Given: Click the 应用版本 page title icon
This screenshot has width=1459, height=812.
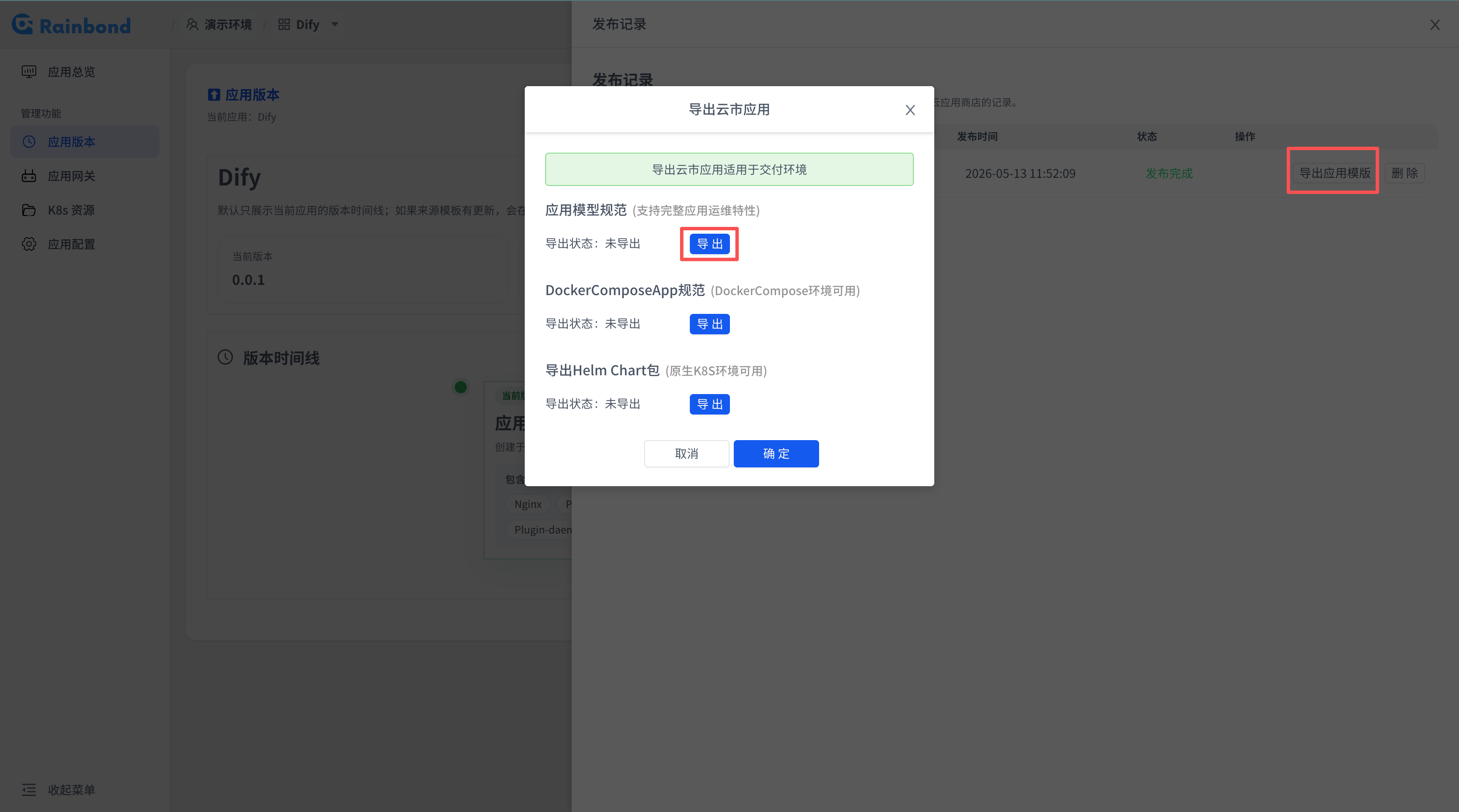Looking at the screenshot, I should click(x=214, y=95).
